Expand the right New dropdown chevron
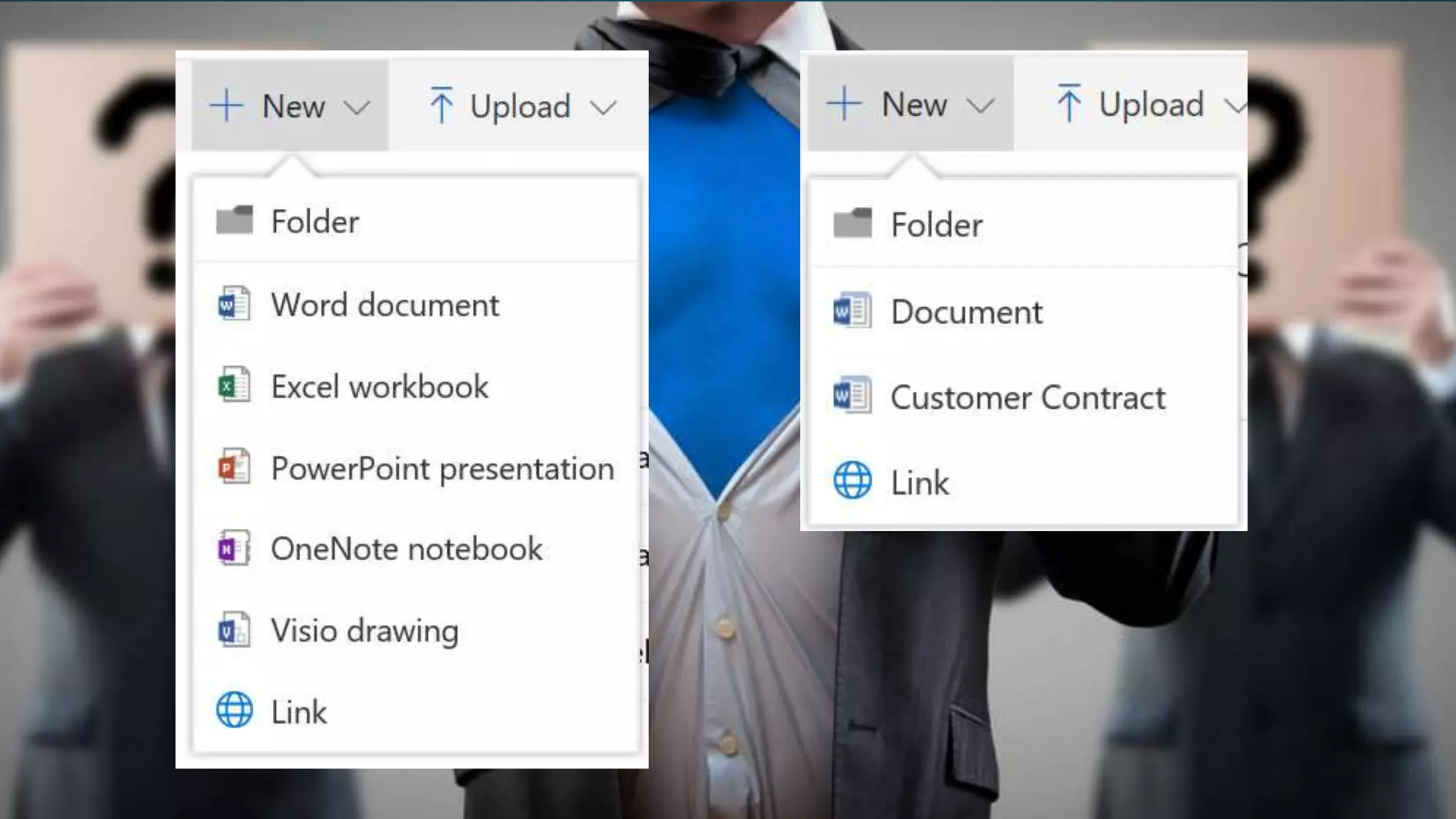The height and width of the screenshot is (819, 1456). pos(980,107)
